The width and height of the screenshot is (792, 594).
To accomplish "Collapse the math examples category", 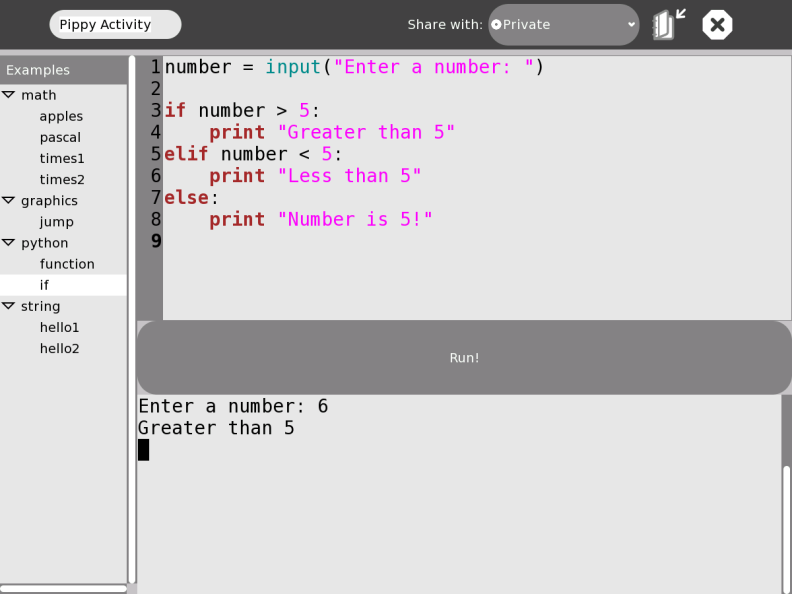I will [9, 95].
